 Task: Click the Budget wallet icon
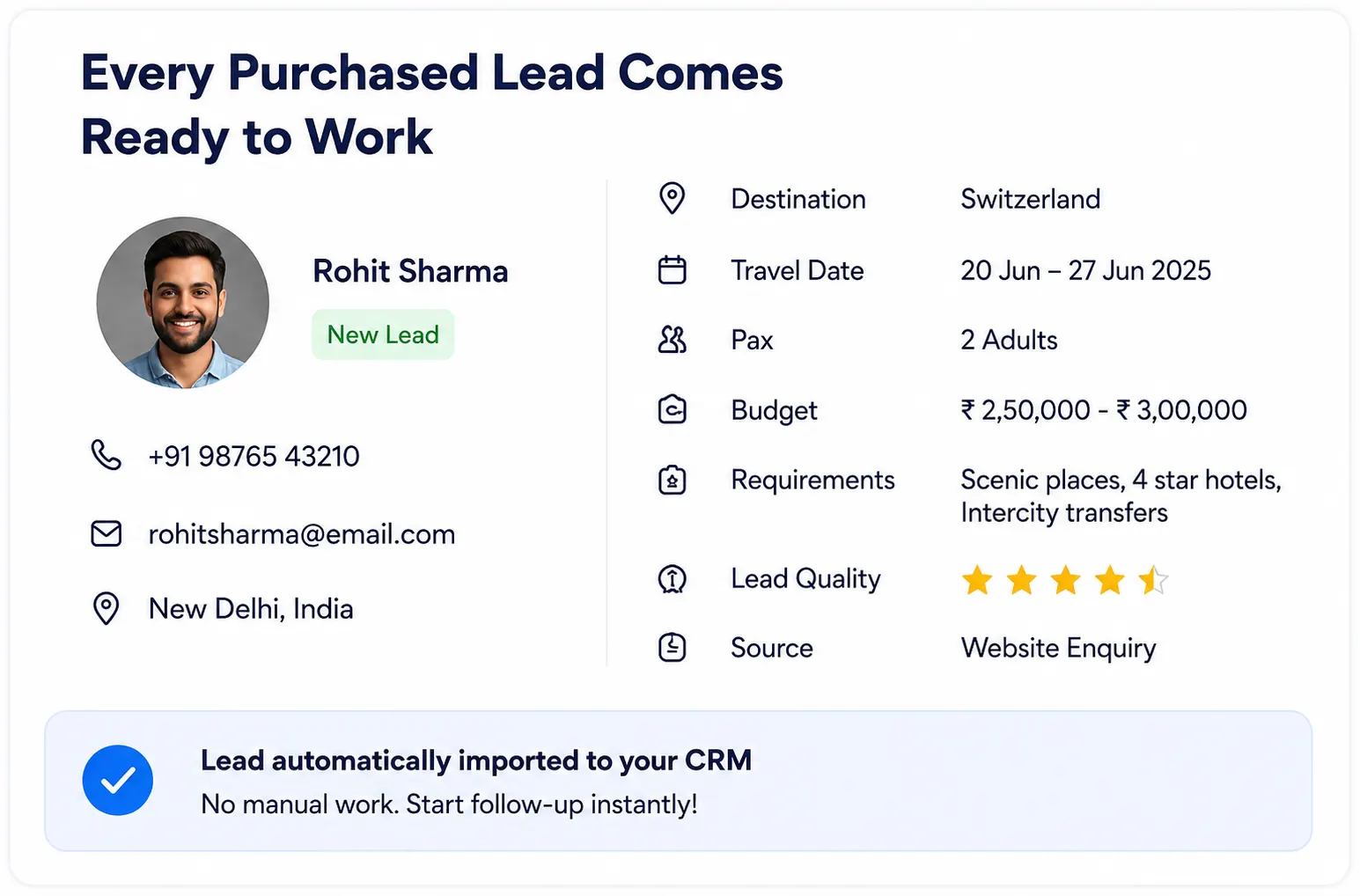pos(673,409)
